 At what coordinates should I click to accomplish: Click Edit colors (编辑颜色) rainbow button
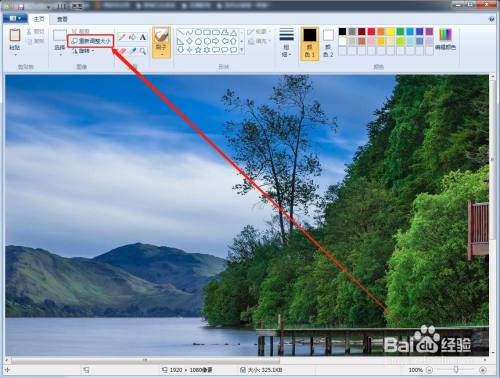coord(445,39)
